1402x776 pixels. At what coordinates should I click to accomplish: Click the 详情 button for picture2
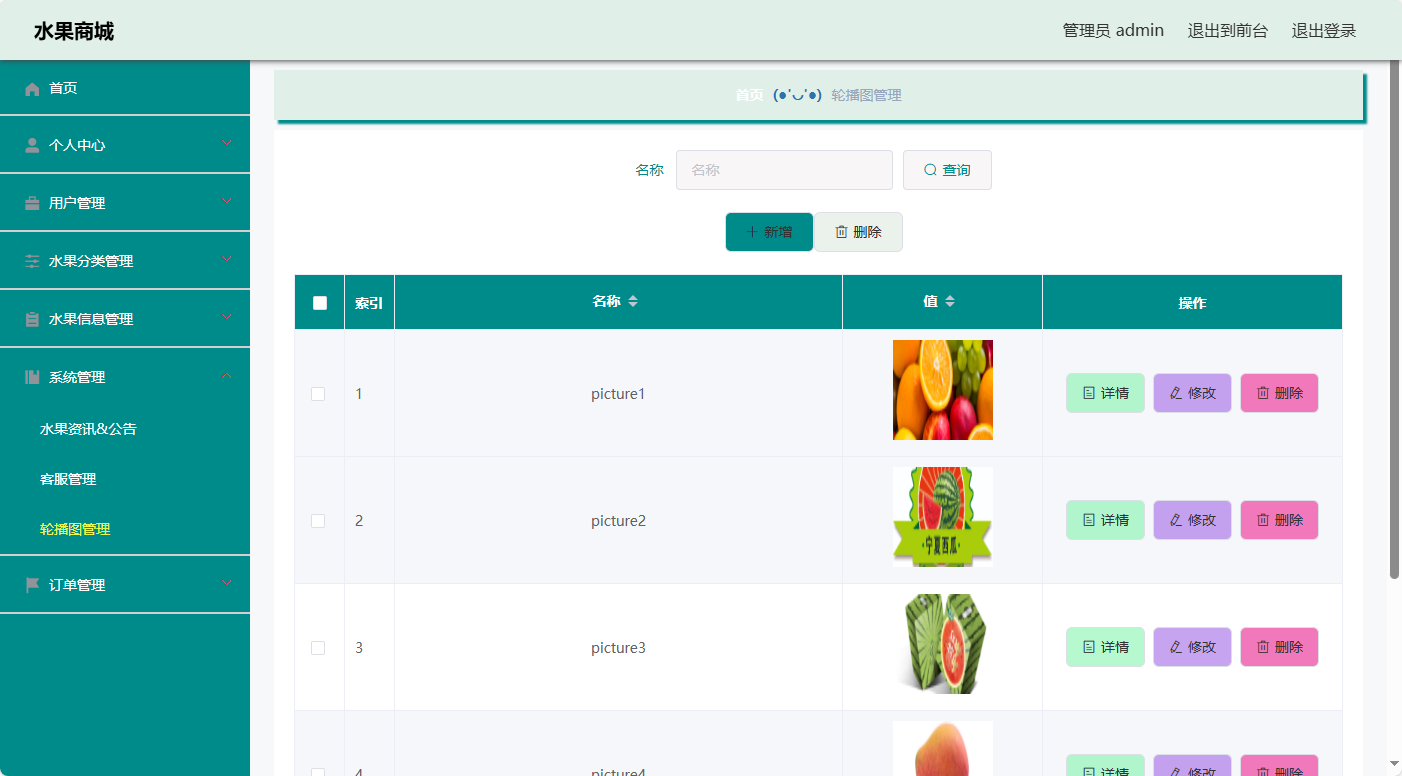tap(1104, 520)
